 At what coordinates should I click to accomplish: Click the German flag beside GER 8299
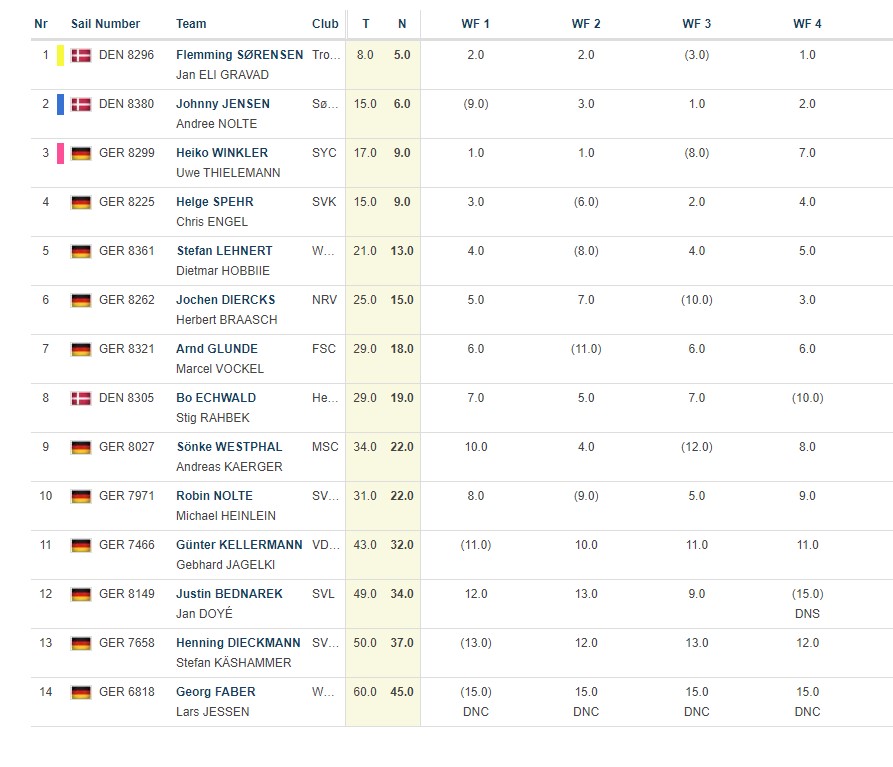point(81,153)
